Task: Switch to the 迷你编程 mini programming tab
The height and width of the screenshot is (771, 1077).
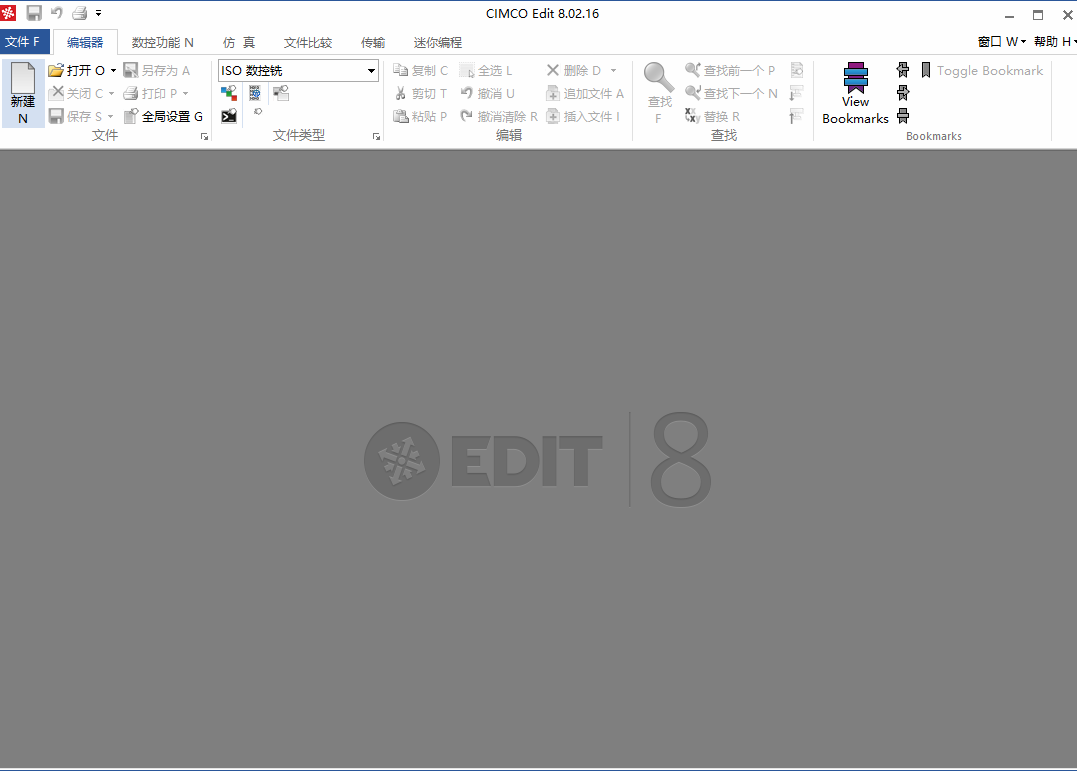Action: [x=438, y=42]
